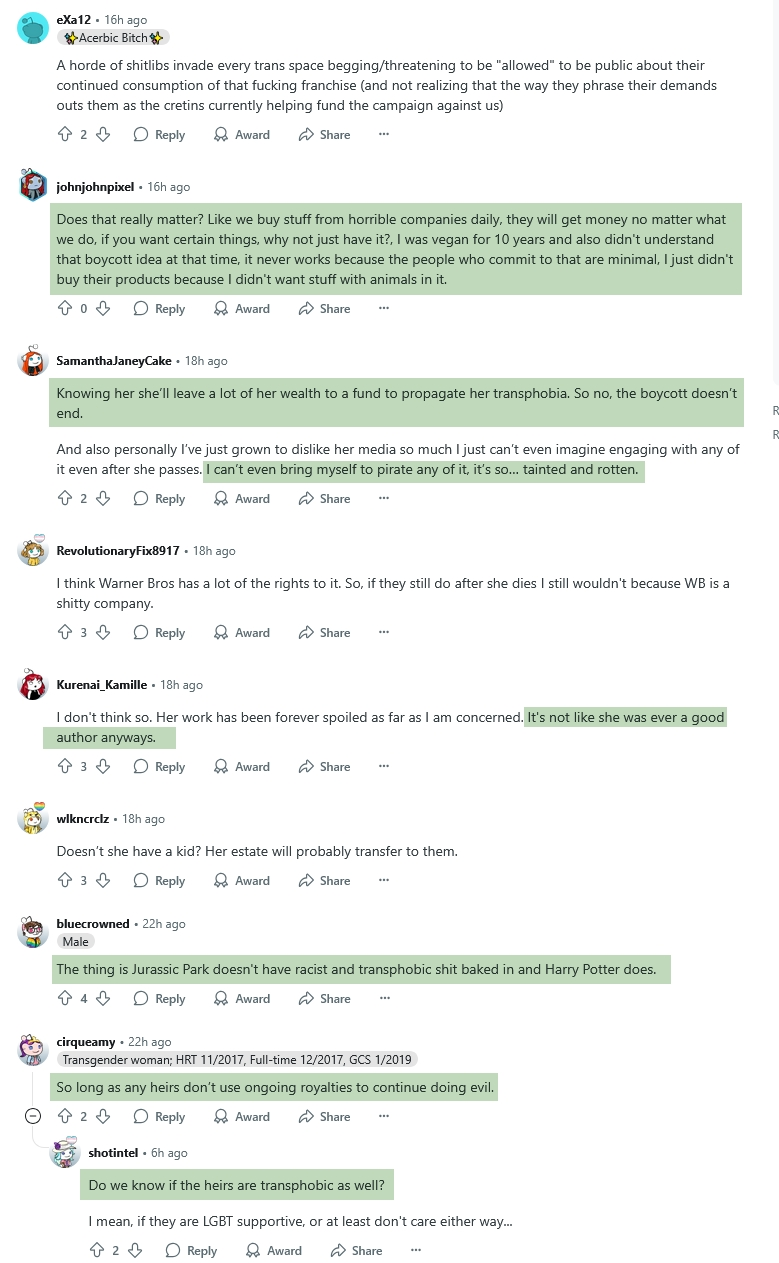Award SamanthaJaneyCake's comment

[x=242, y=498]
